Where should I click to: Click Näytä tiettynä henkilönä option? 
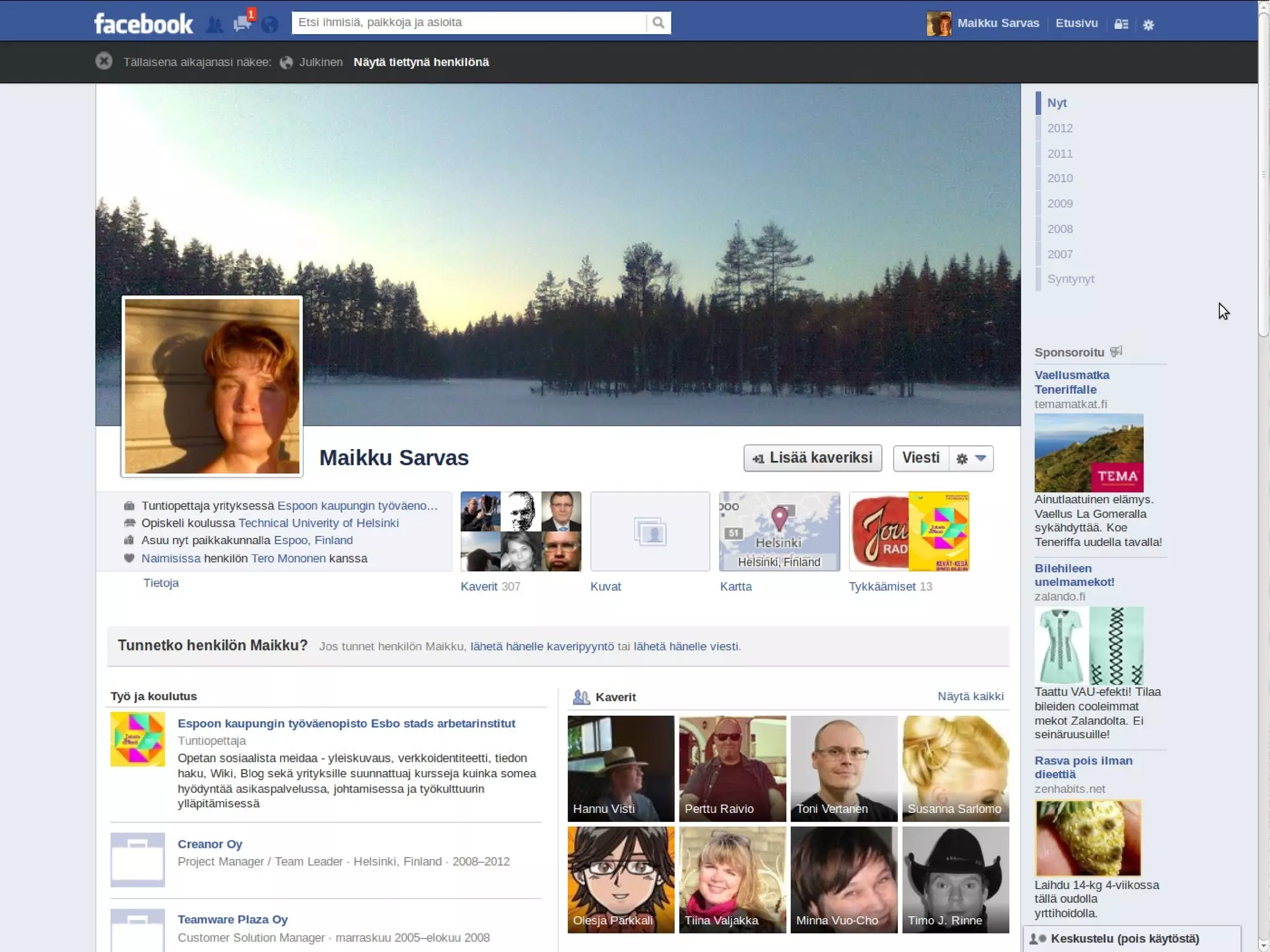[421, 62]
